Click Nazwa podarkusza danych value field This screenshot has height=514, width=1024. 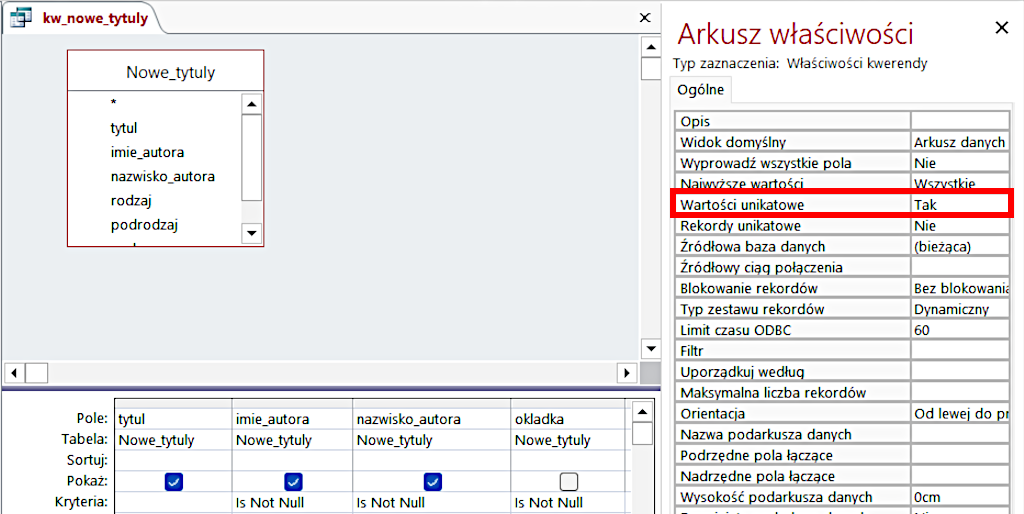point(961,435)
